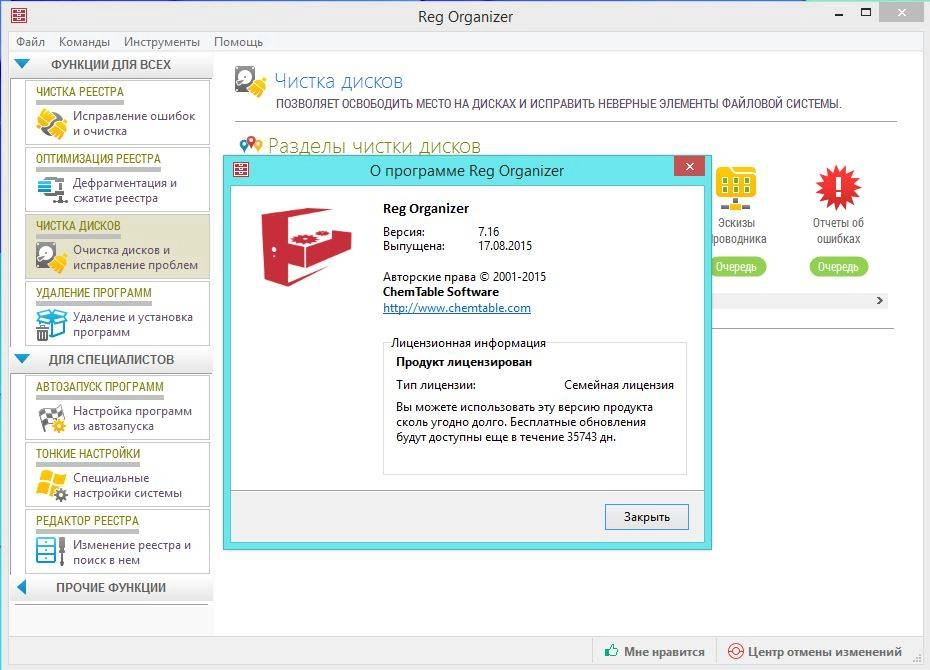Open the Инструменты menu
This screenshot has width=930, height=670.
[x=162, y=42]
